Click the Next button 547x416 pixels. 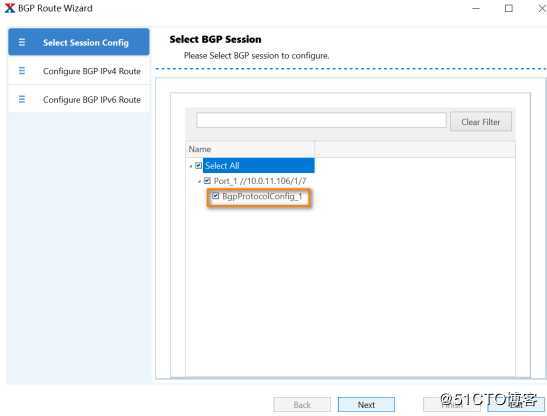tap(366, 404)
